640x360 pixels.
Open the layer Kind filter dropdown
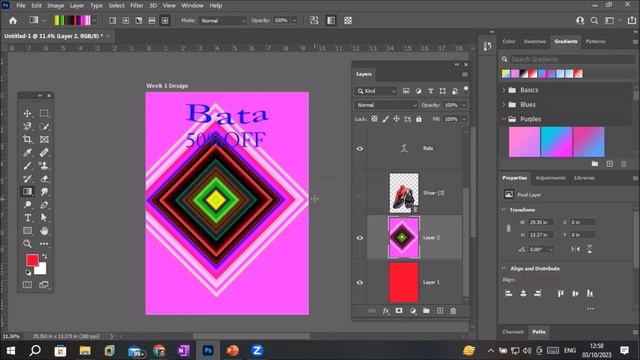pos(376,91)
